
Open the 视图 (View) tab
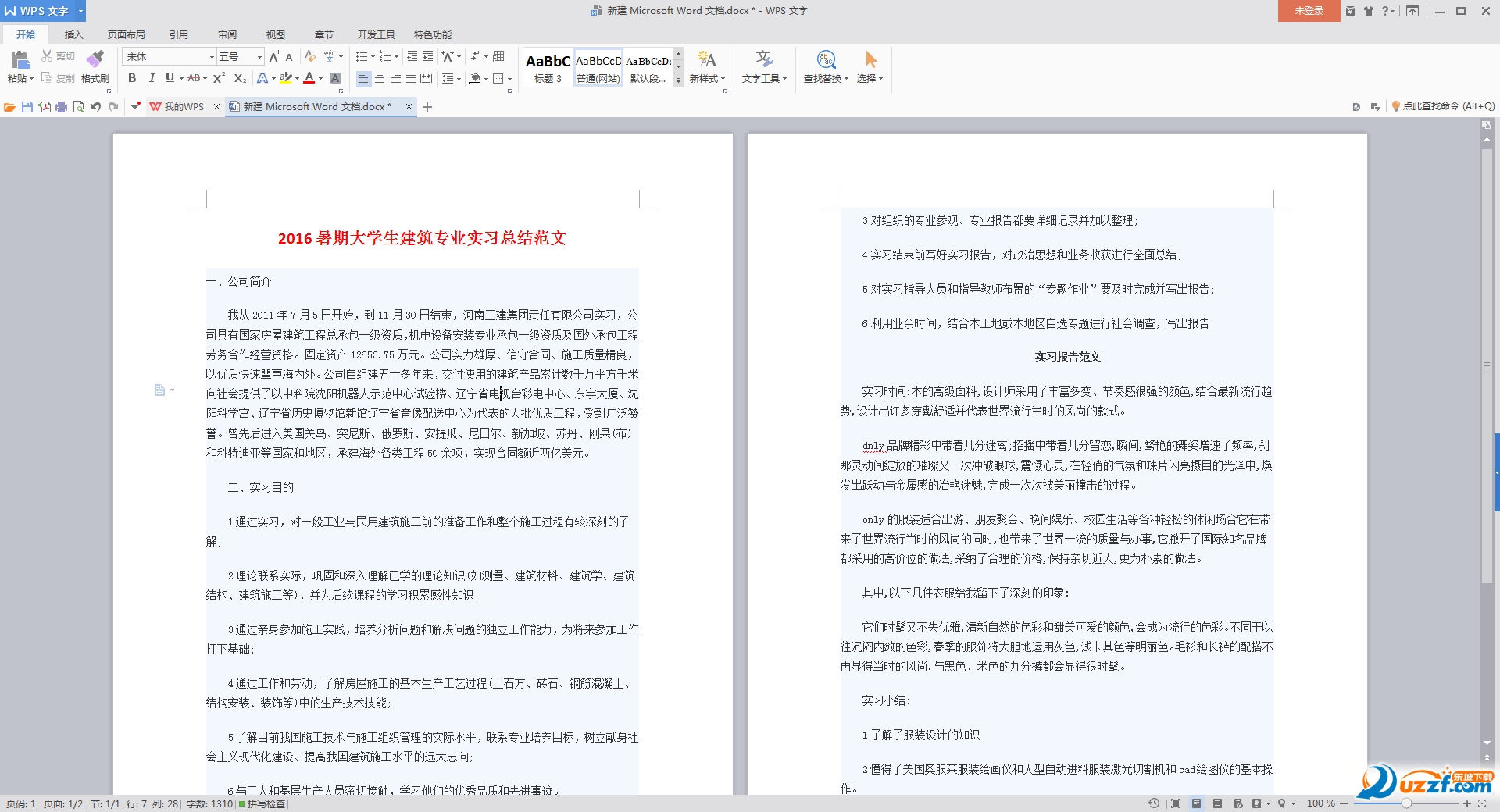pos(276,34)
